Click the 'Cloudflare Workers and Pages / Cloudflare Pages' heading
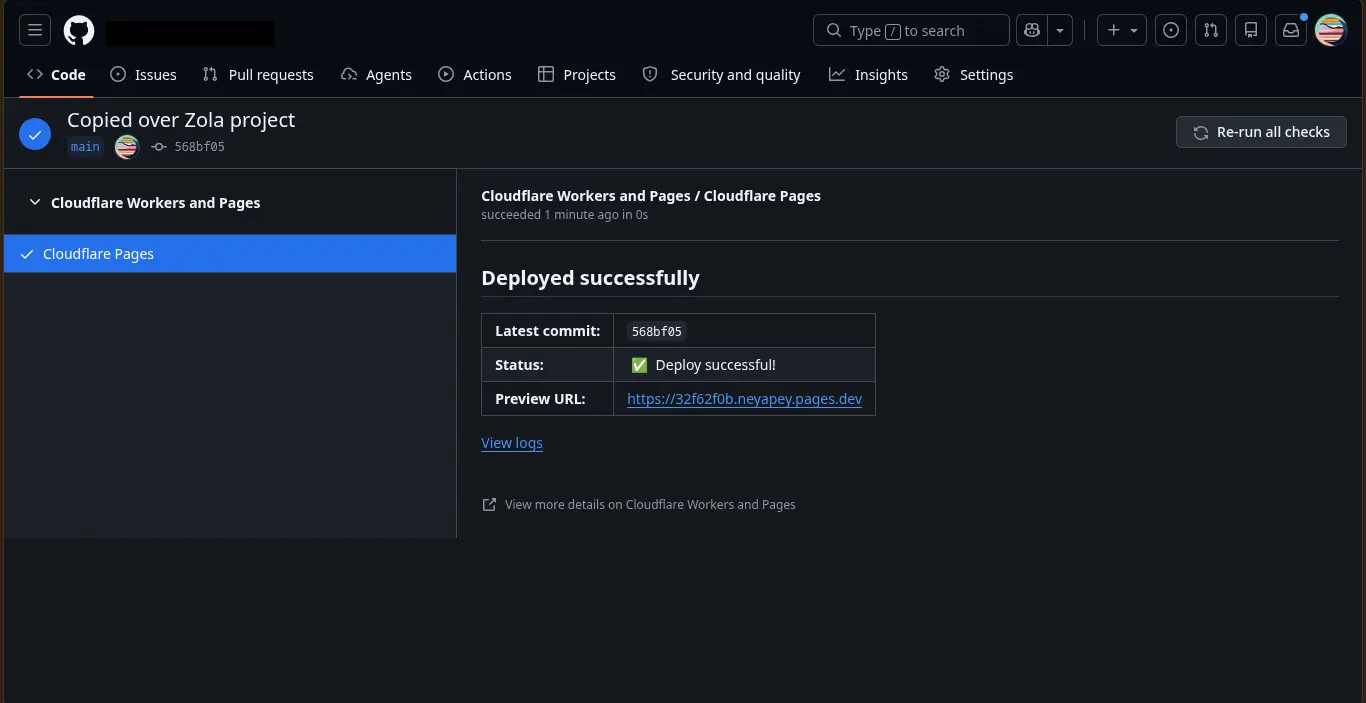1366x703 pixels. [x=651, y=196]
